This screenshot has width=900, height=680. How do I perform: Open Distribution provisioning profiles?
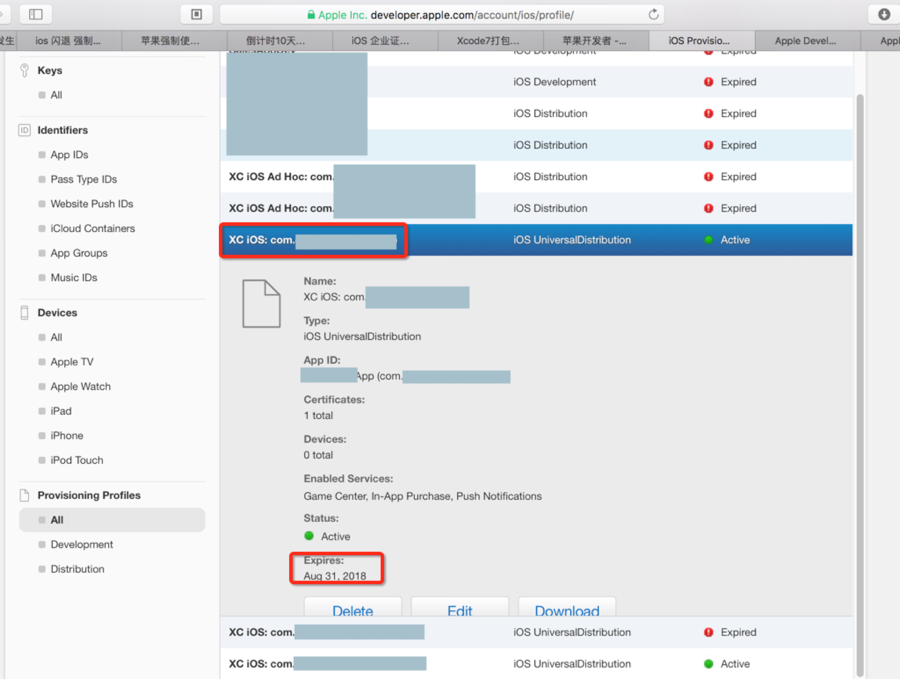click(77, 569)
